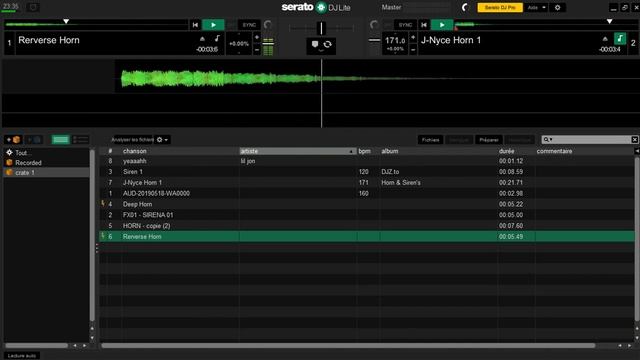Click the add smart crate icon

pyautogui.click(x=33, y=140)
